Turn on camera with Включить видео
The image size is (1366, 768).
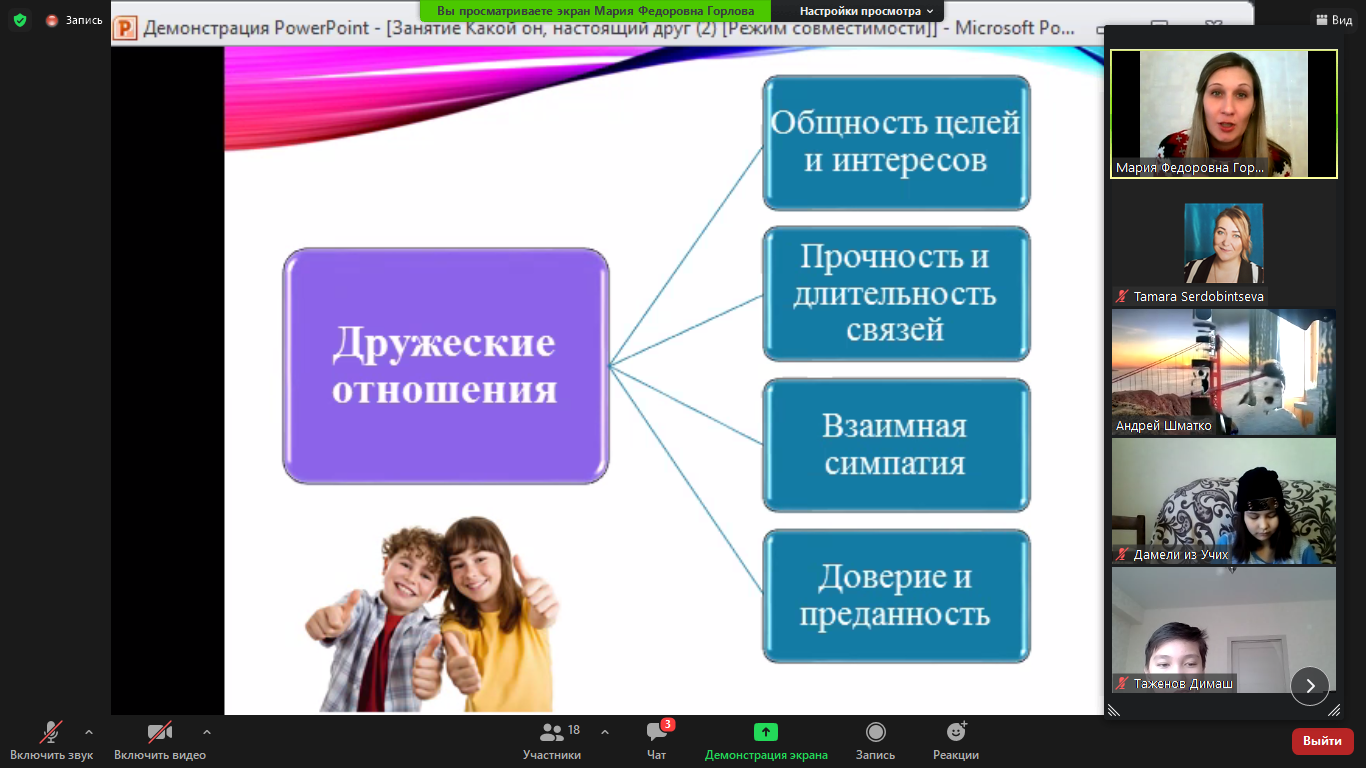click(x=160, y=741)
